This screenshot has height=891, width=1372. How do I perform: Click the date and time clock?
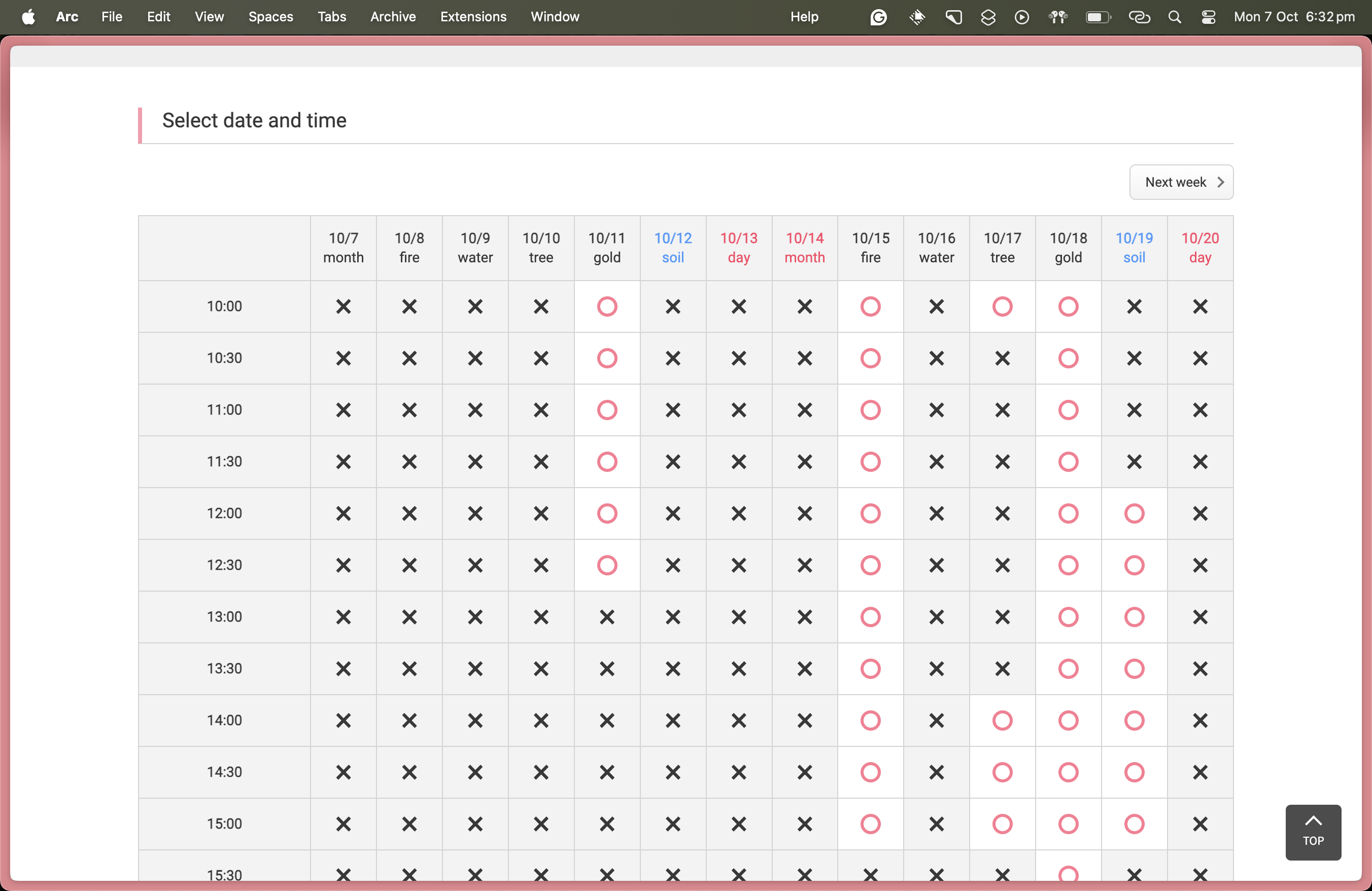tap(1293, 17)
